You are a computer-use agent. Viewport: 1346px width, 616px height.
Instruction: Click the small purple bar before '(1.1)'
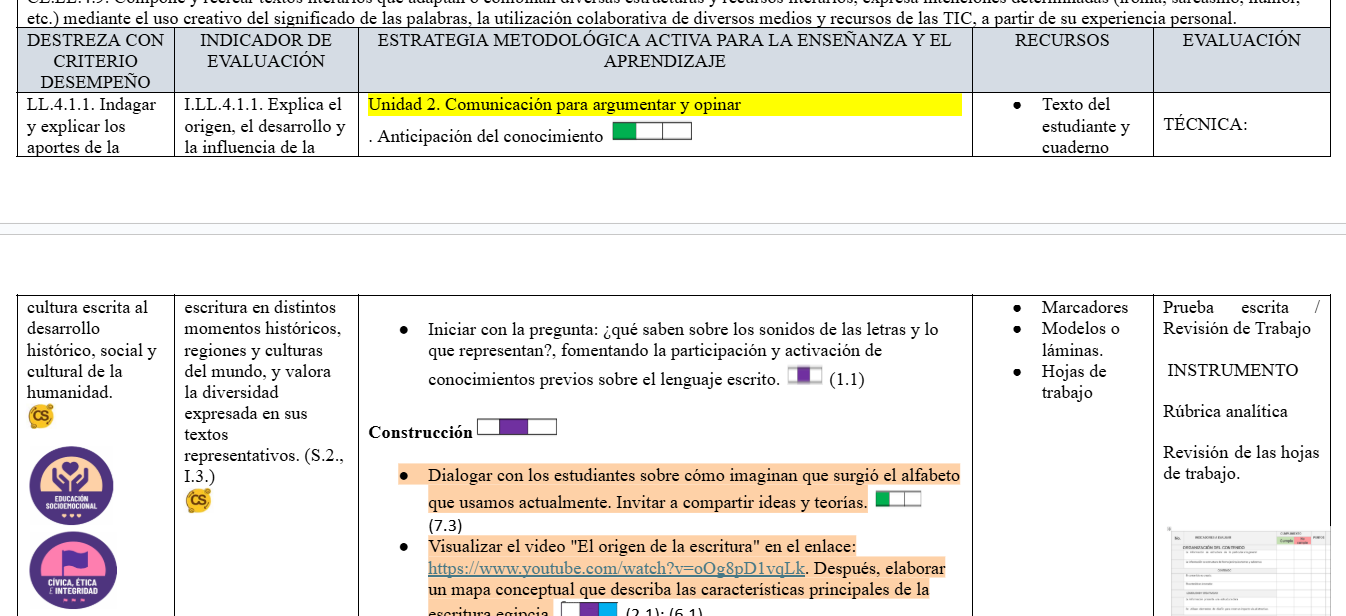[805, 375]
